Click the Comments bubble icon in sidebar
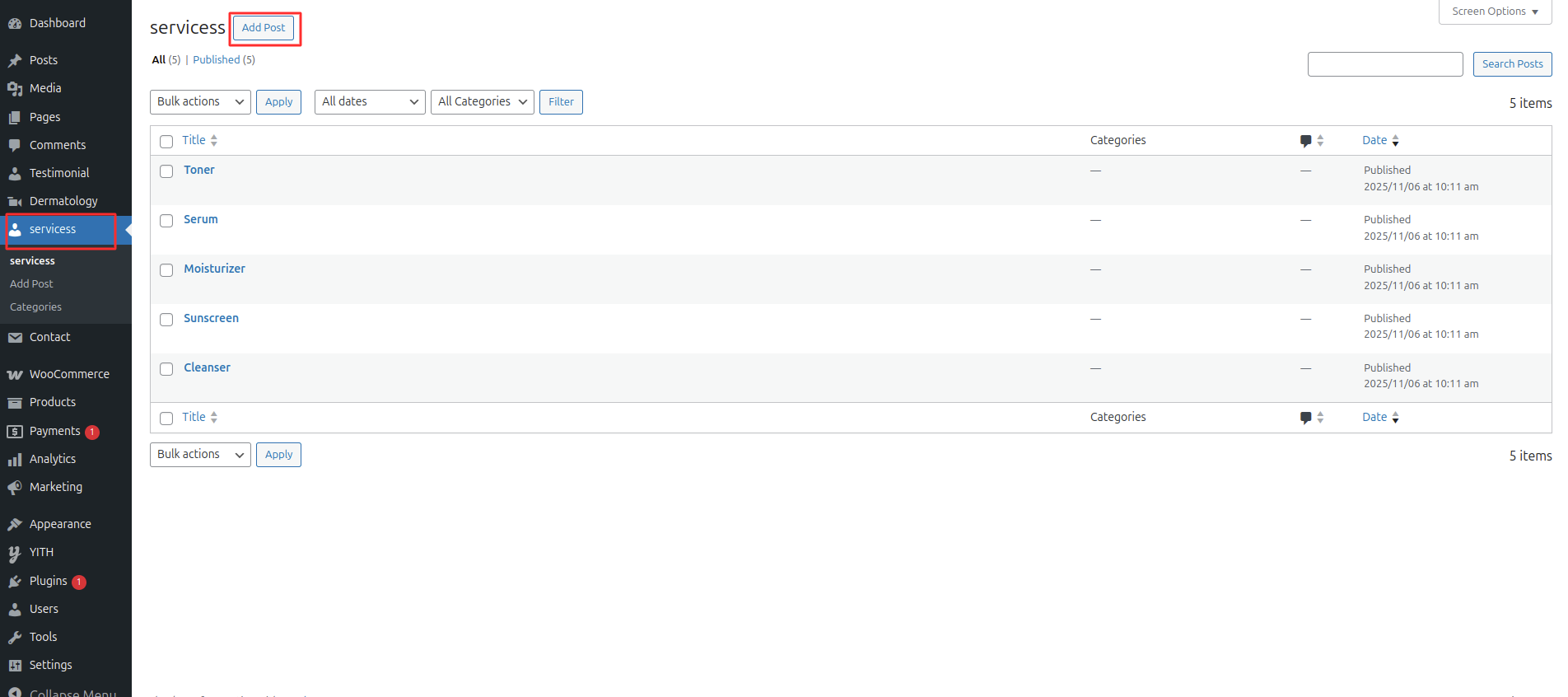Image resolution: width=1568 pixels, height=697 pixels. point(15,145)
